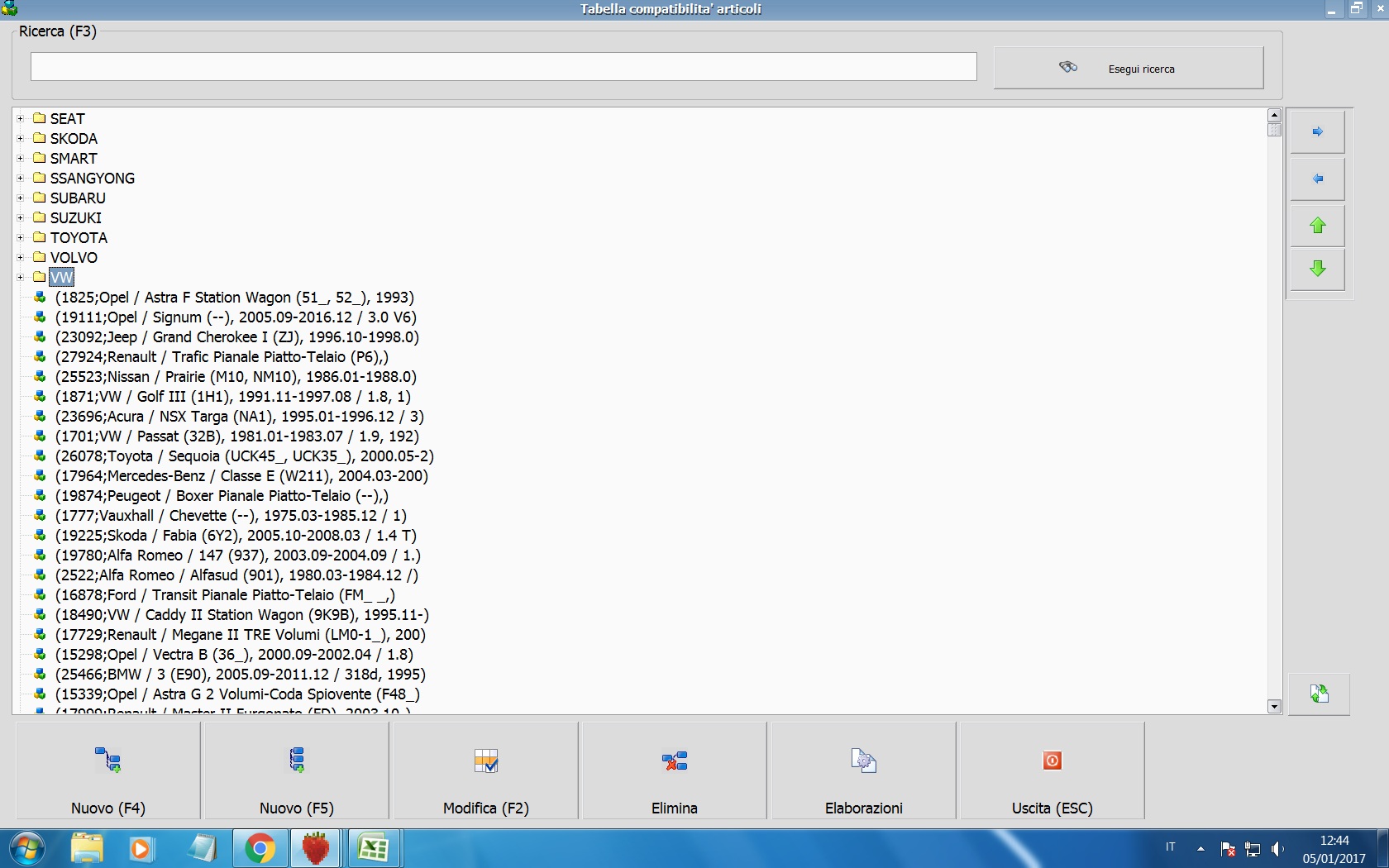The width and height of the screenshot is (1389, 868).
Task: Select the VW folder label
Action: [61, 278]
